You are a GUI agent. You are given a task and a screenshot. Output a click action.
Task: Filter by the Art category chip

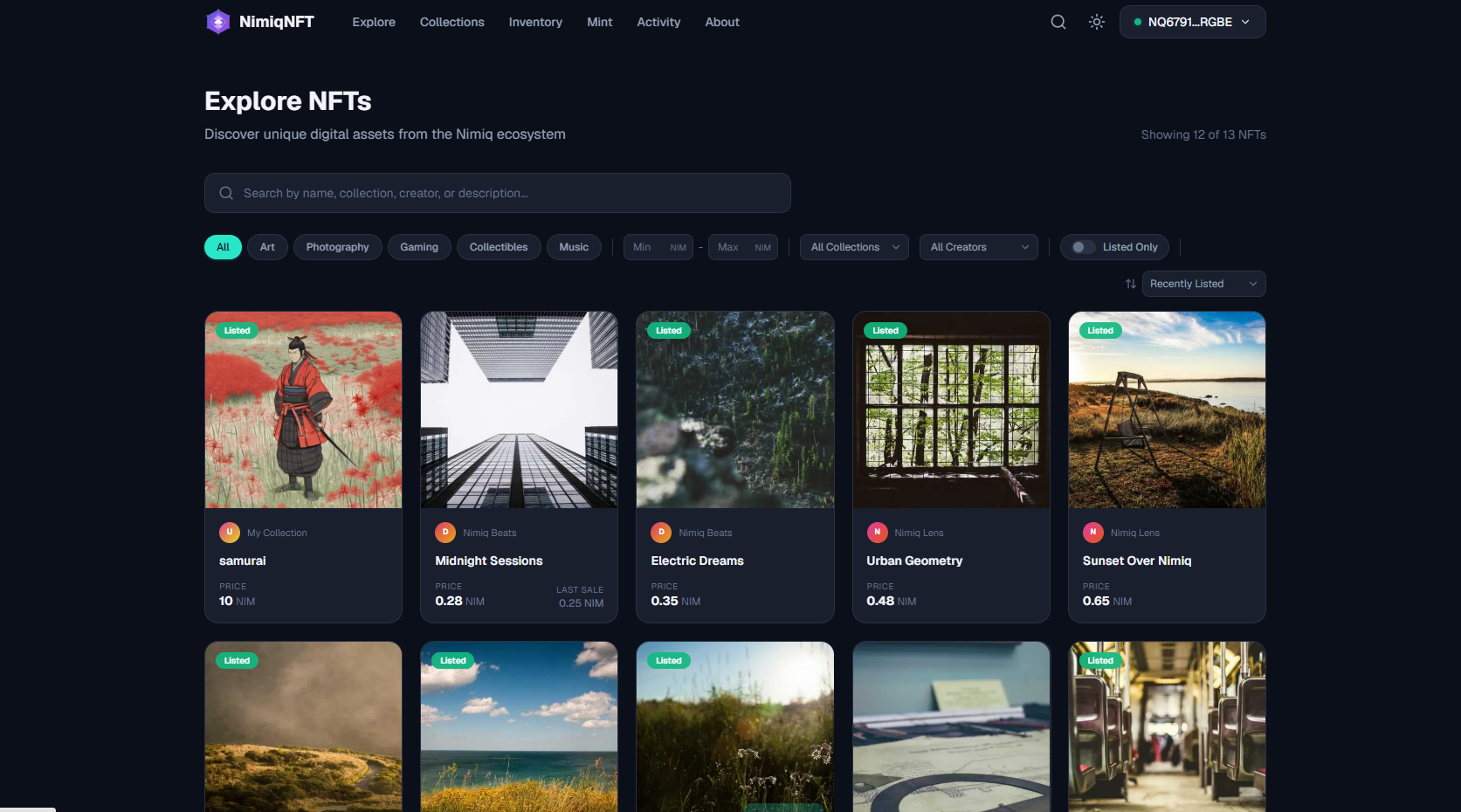point(267,247)
